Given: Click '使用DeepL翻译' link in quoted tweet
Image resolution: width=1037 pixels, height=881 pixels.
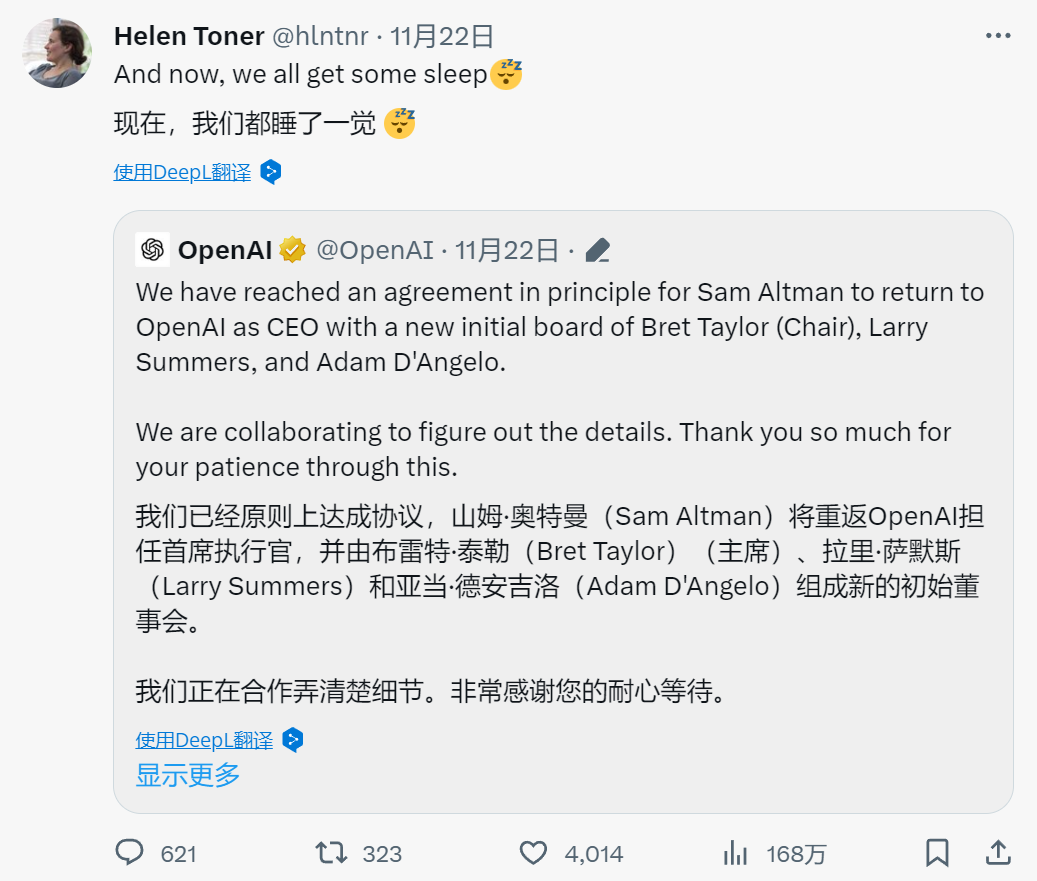Looking at the screenshot, I should tap(204, 740).
